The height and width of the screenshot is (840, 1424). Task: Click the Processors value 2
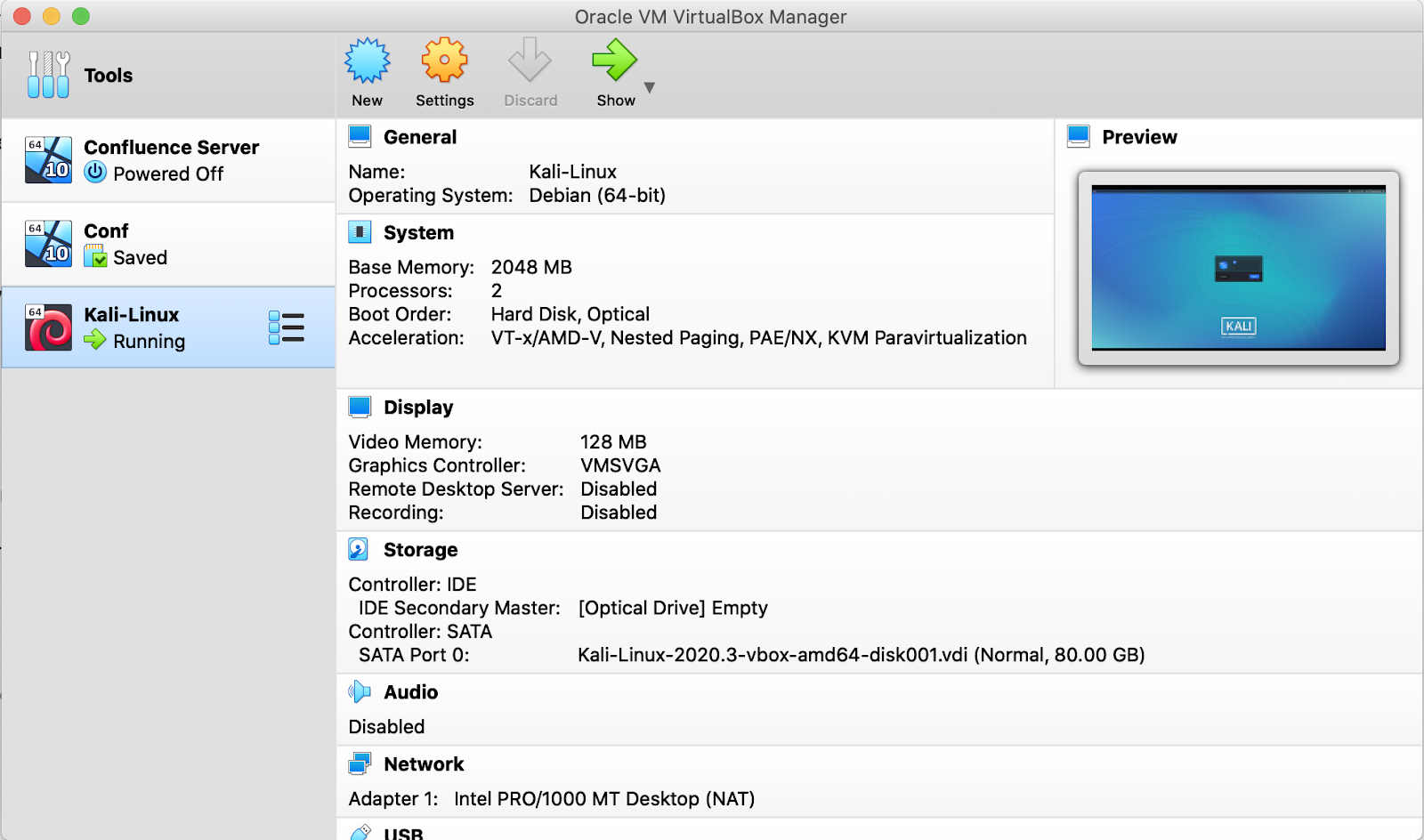click(x=497, y=291)
